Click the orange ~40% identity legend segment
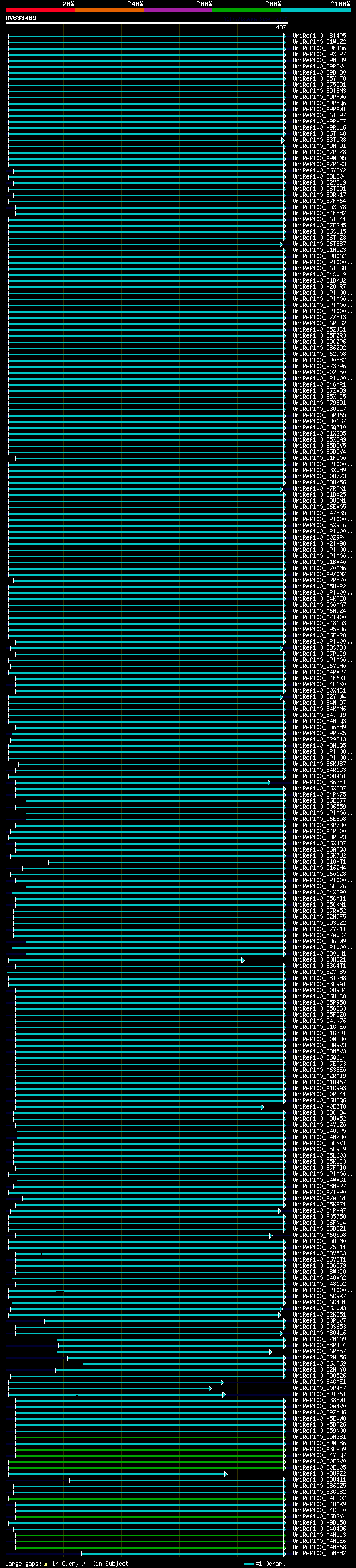 click(x=109, y=10)
